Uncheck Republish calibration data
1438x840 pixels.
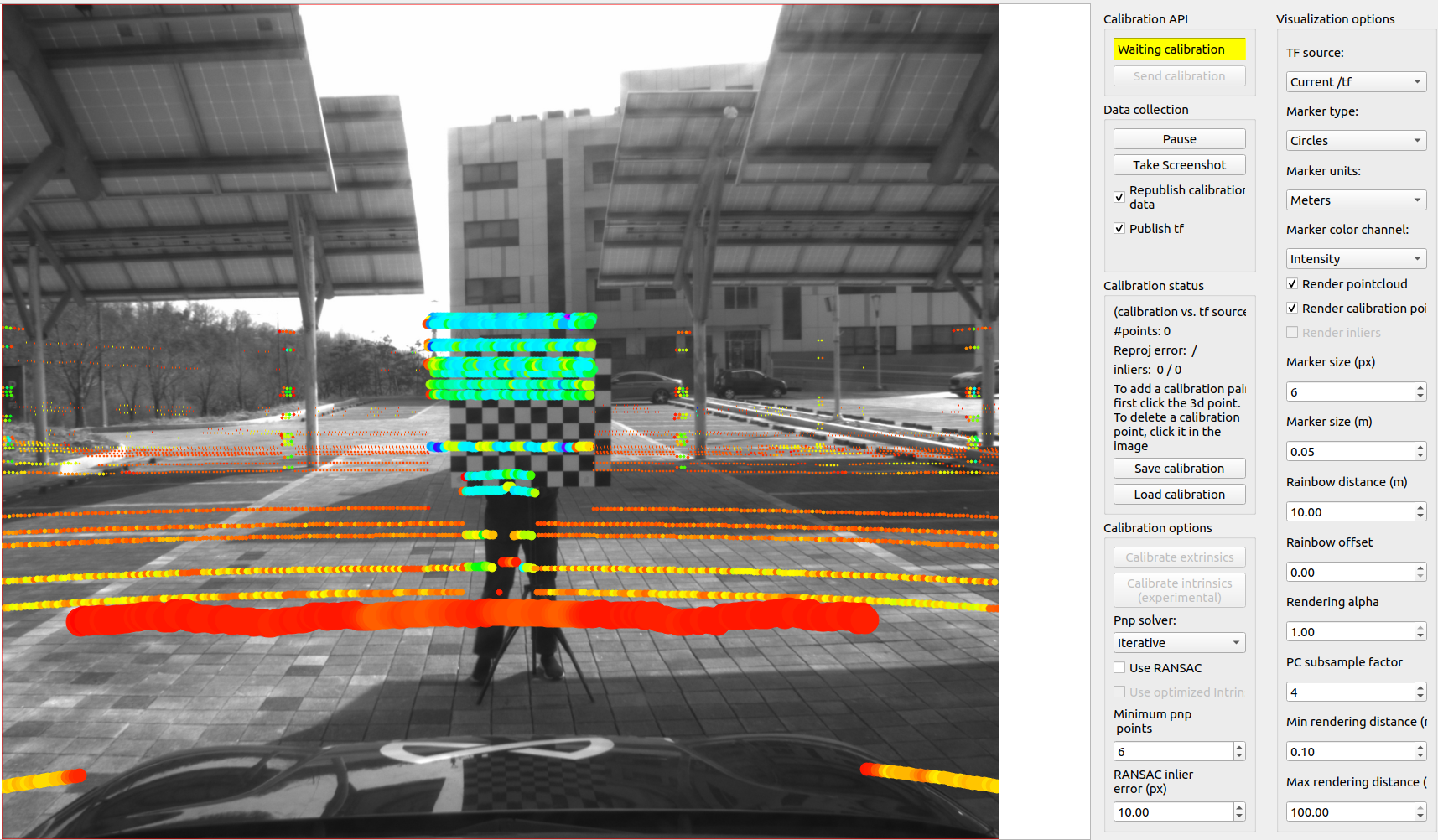[1119, 197]
